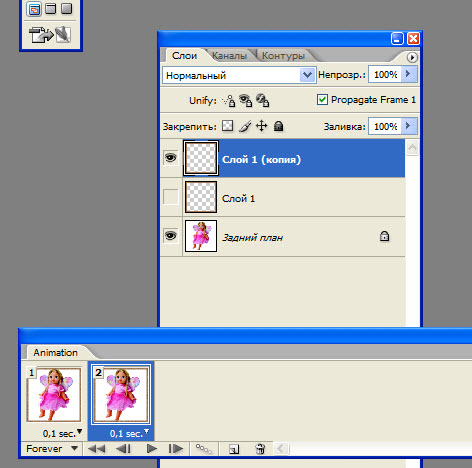This screenshot has width=472, height=468.
Task: Click animation palette scroll left arrow
Action: pyautogui.click(x=281, y=449)
